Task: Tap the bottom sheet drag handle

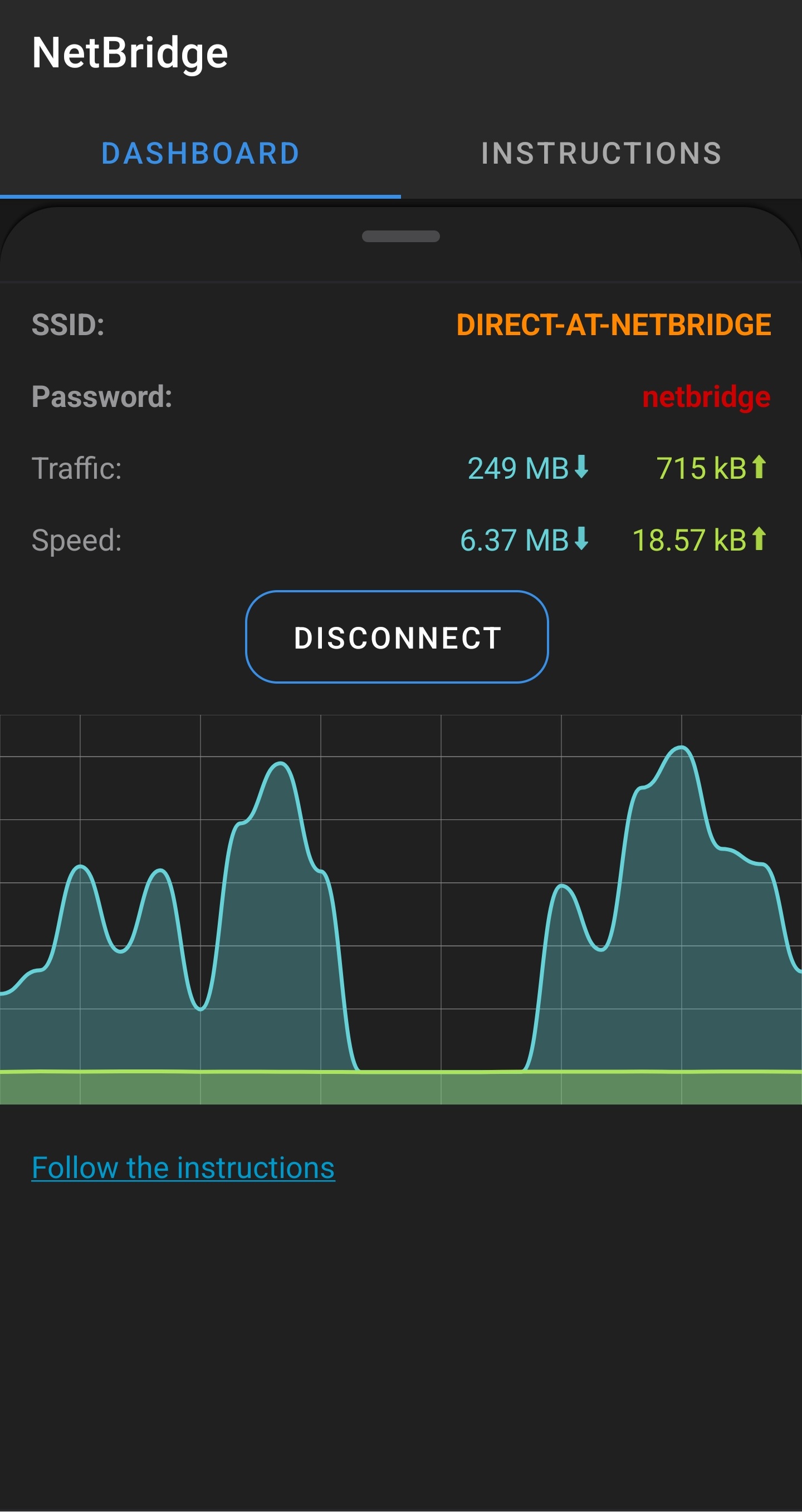Action: (x=401, y=236)
